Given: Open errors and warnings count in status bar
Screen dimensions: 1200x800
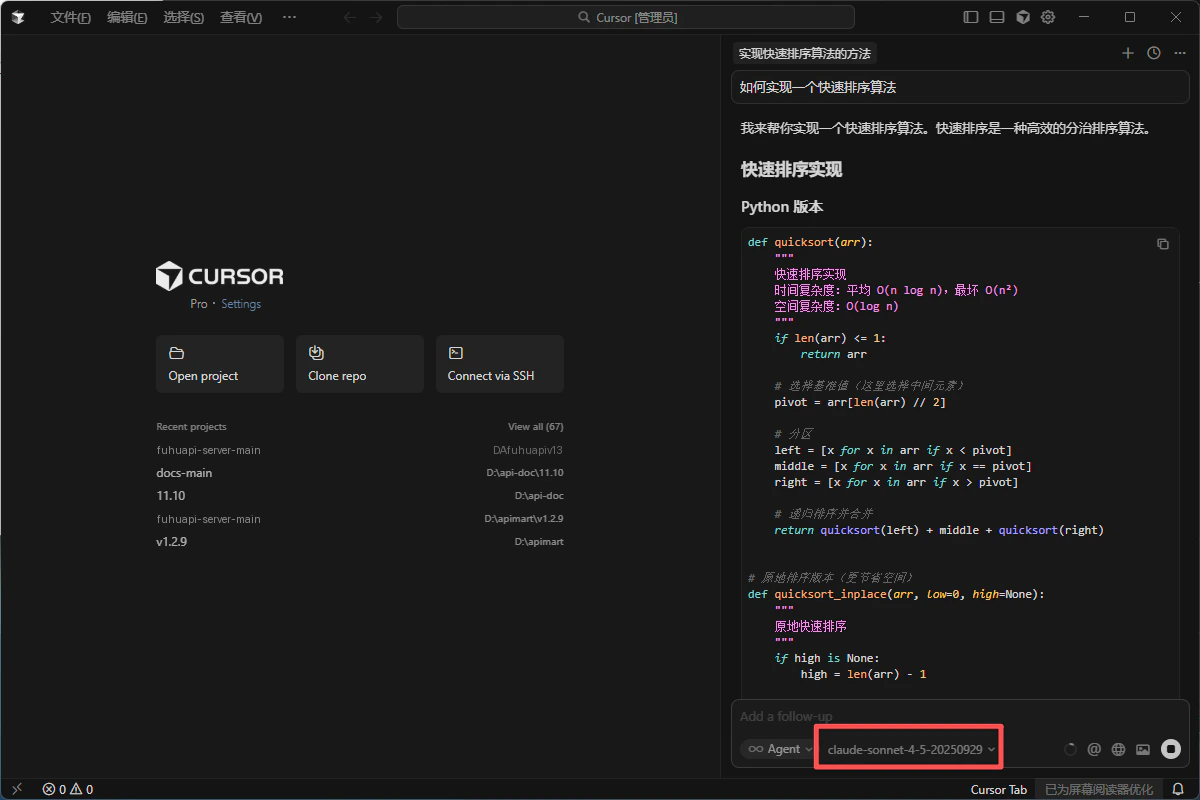Looking at the screenshot, I should pyautogui.click(x=68, y=789).
